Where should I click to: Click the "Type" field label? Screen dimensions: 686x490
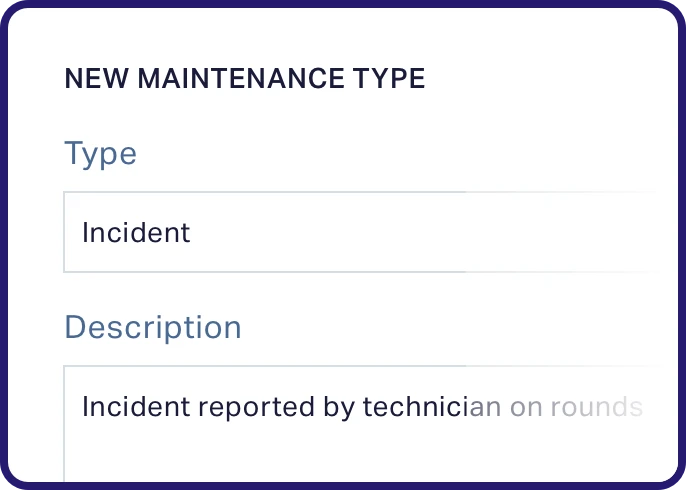click(100, 154)
